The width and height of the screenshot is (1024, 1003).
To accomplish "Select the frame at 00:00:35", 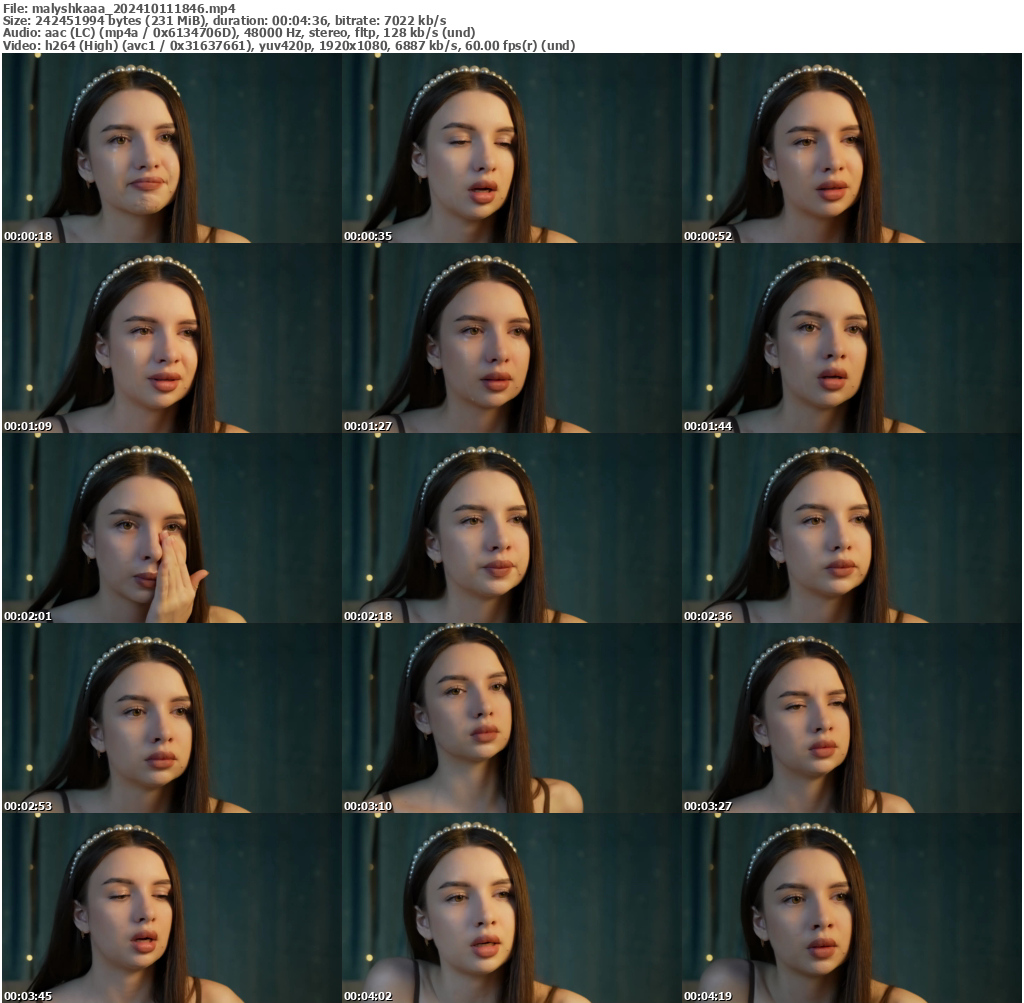I will pyautogui.click(x=512, y=149).
